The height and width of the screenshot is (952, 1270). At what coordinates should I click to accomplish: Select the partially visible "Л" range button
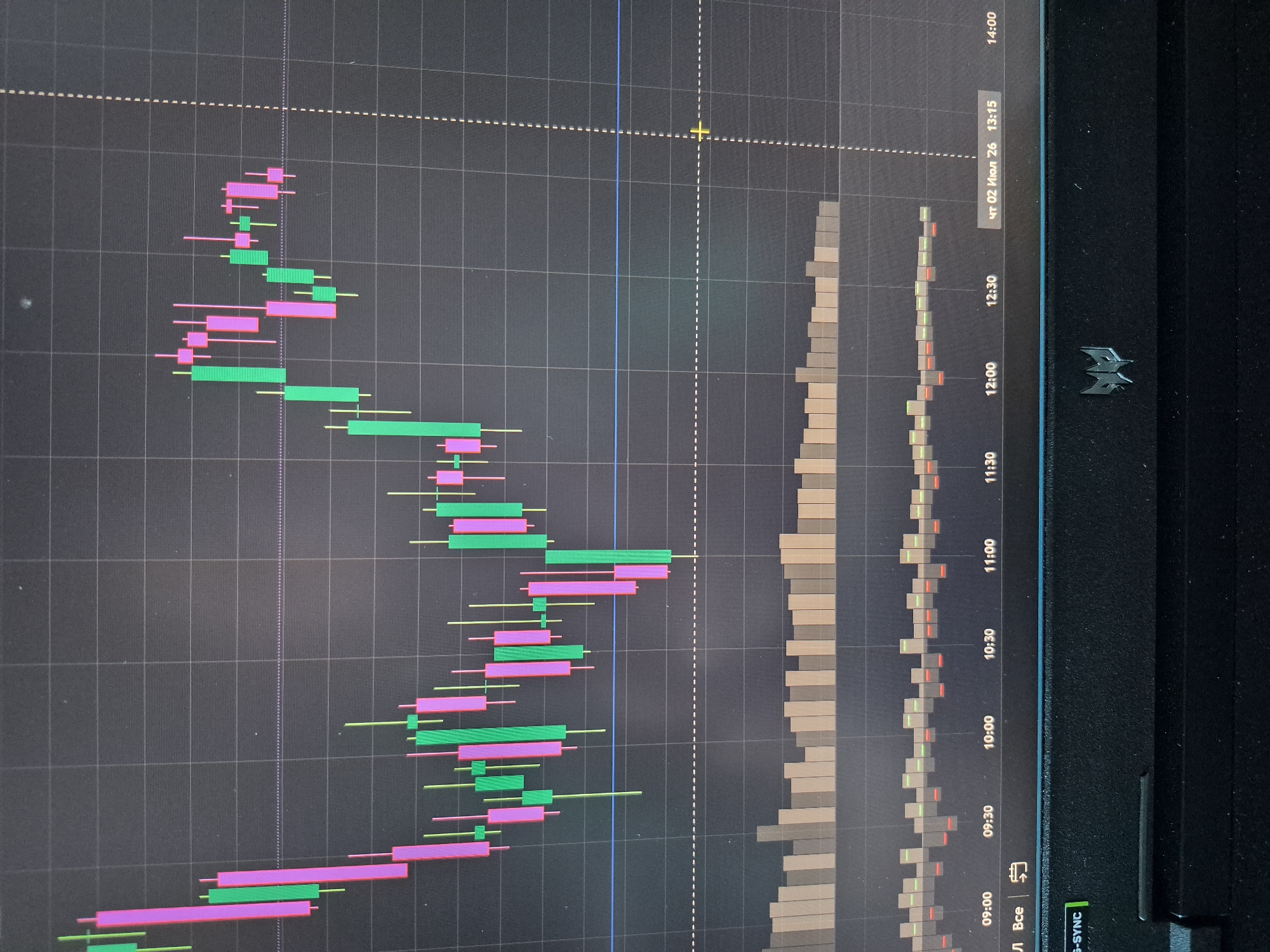1017,946
